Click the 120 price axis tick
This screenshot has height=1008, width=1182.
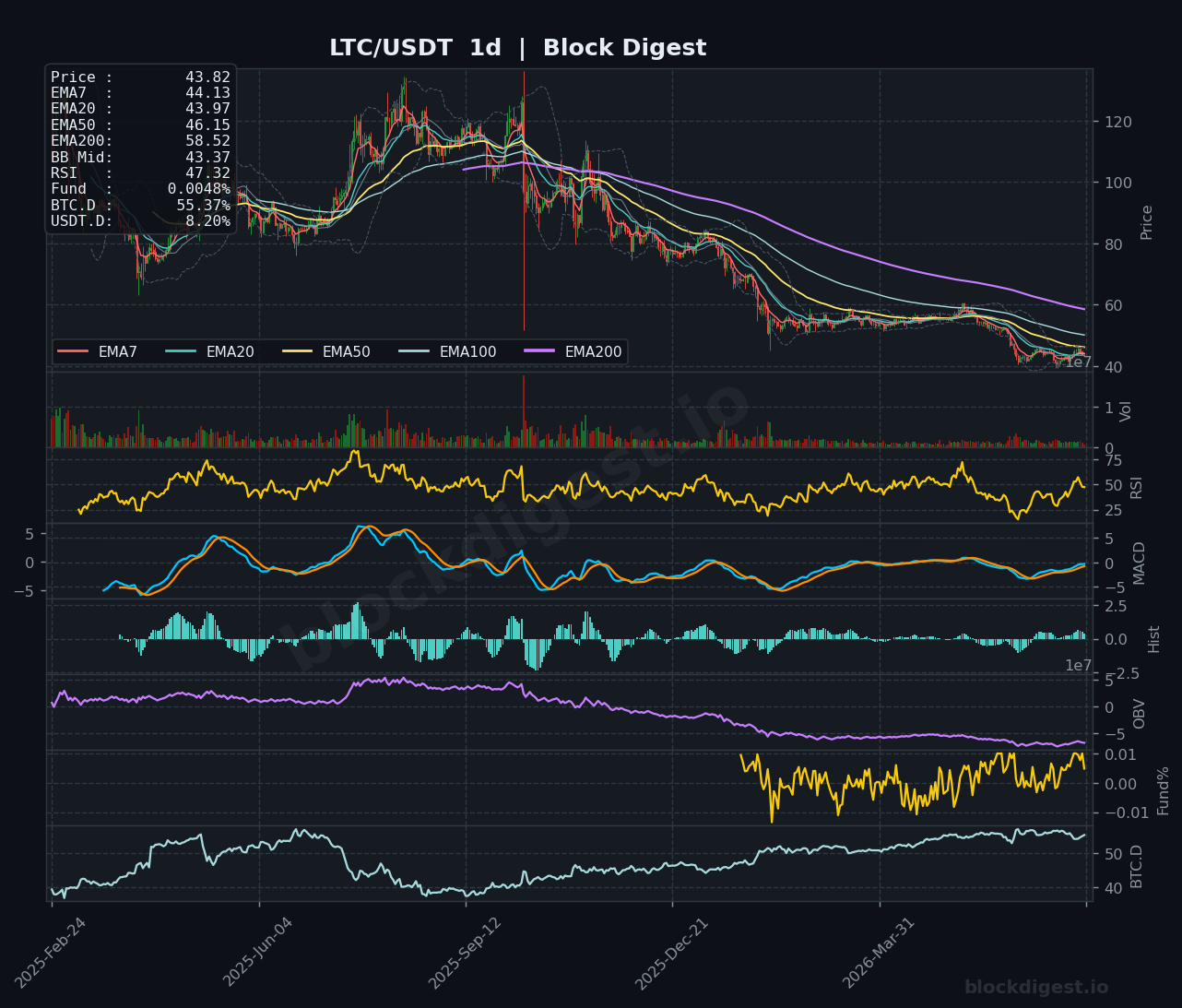click(x=1119, y=122)
